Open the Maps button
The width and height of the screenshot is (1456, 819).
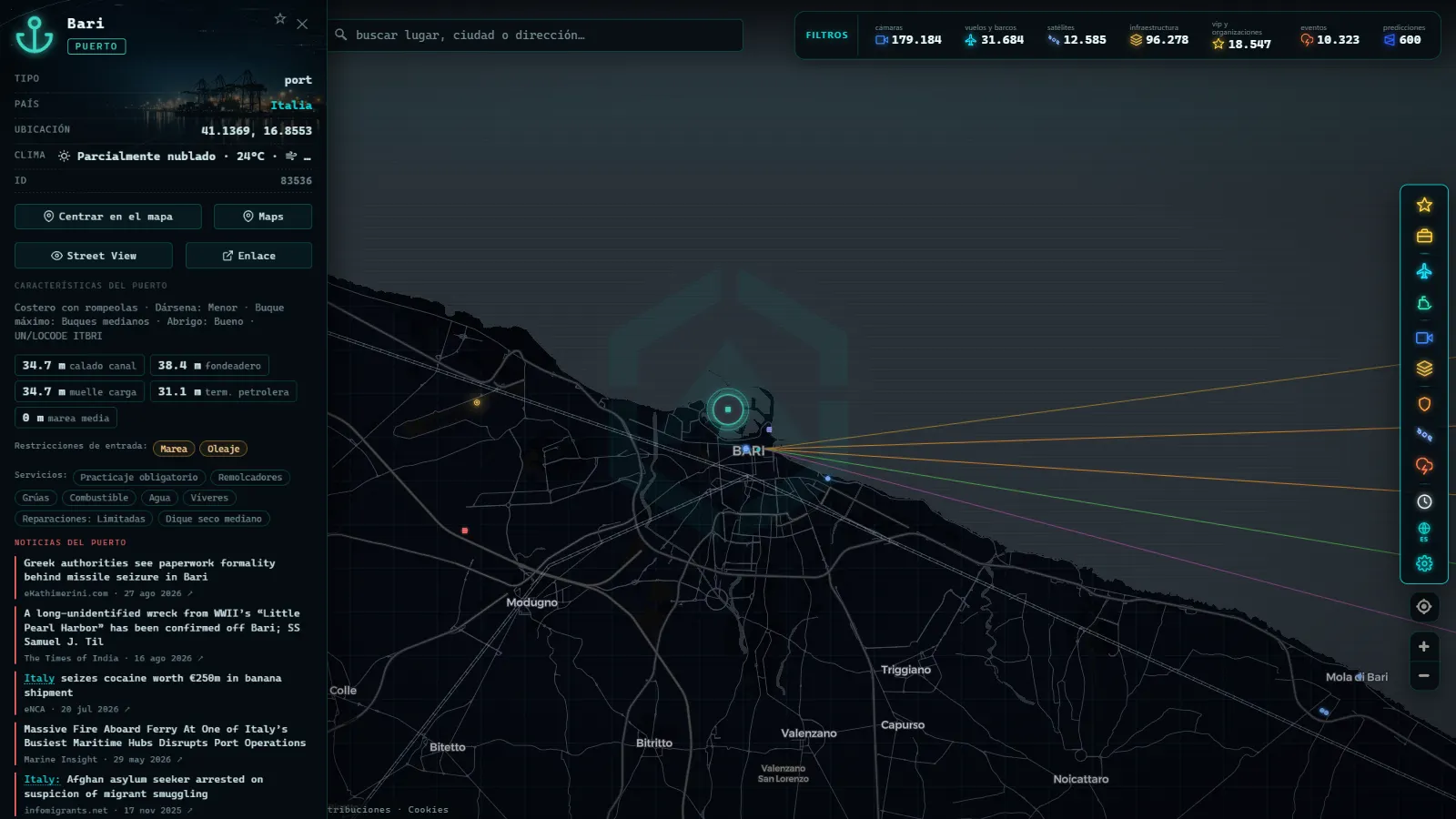(x=263, y=217)
